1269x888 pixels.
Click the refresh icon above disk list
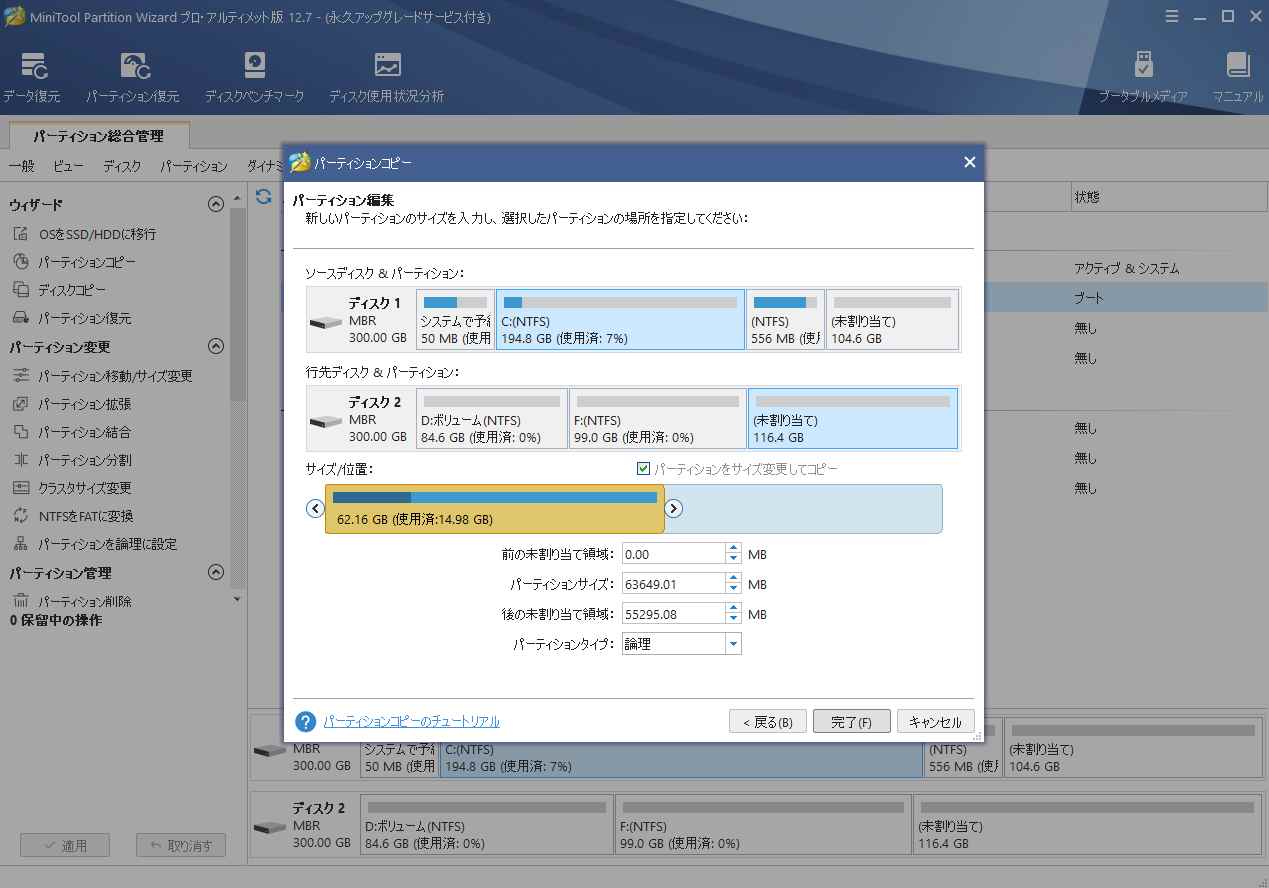[x=264, y=197]
